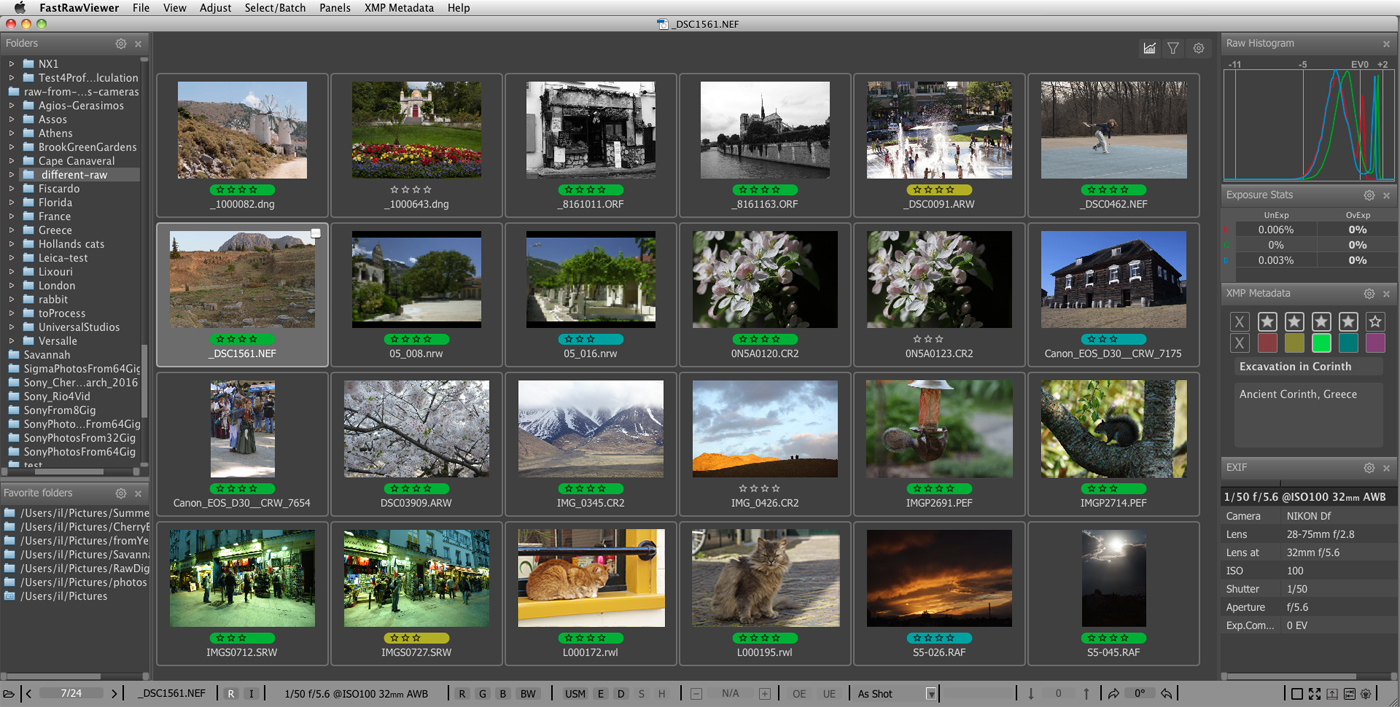Click the undo arrow in the bottom bar
Image resolution: width=1400 pixels, height=707 pixels.
1165,692
